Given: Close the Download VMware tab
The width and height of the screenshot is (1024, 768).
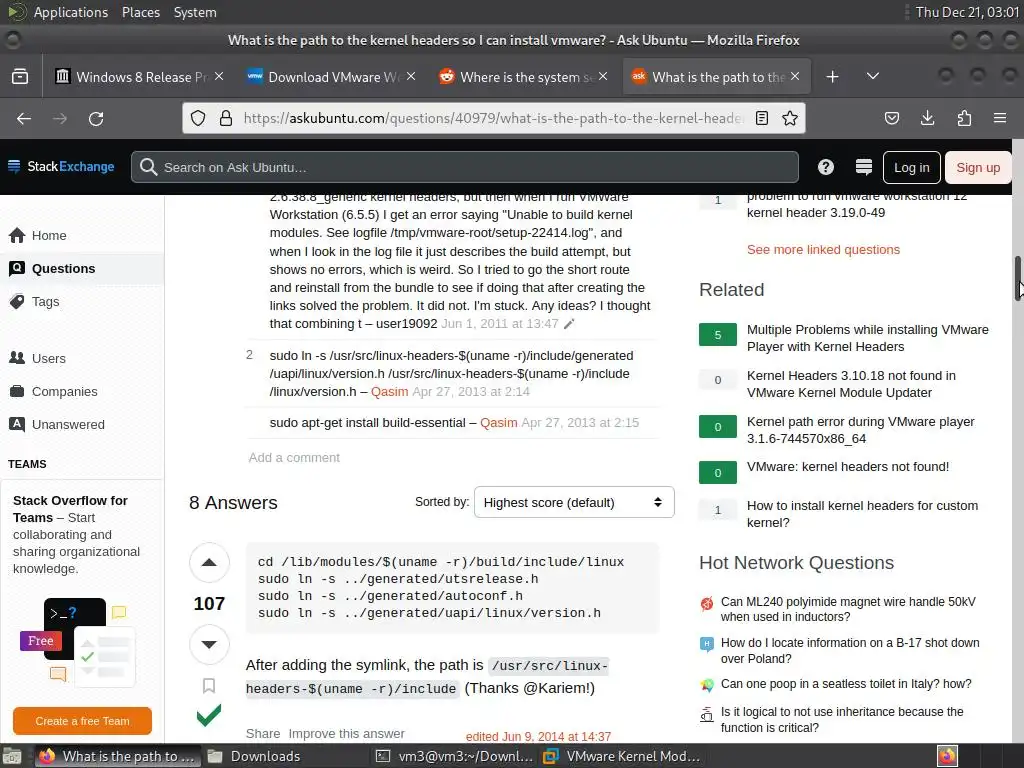Looking at the screenshot, I should pyautogui.click(x=411, y=76).
